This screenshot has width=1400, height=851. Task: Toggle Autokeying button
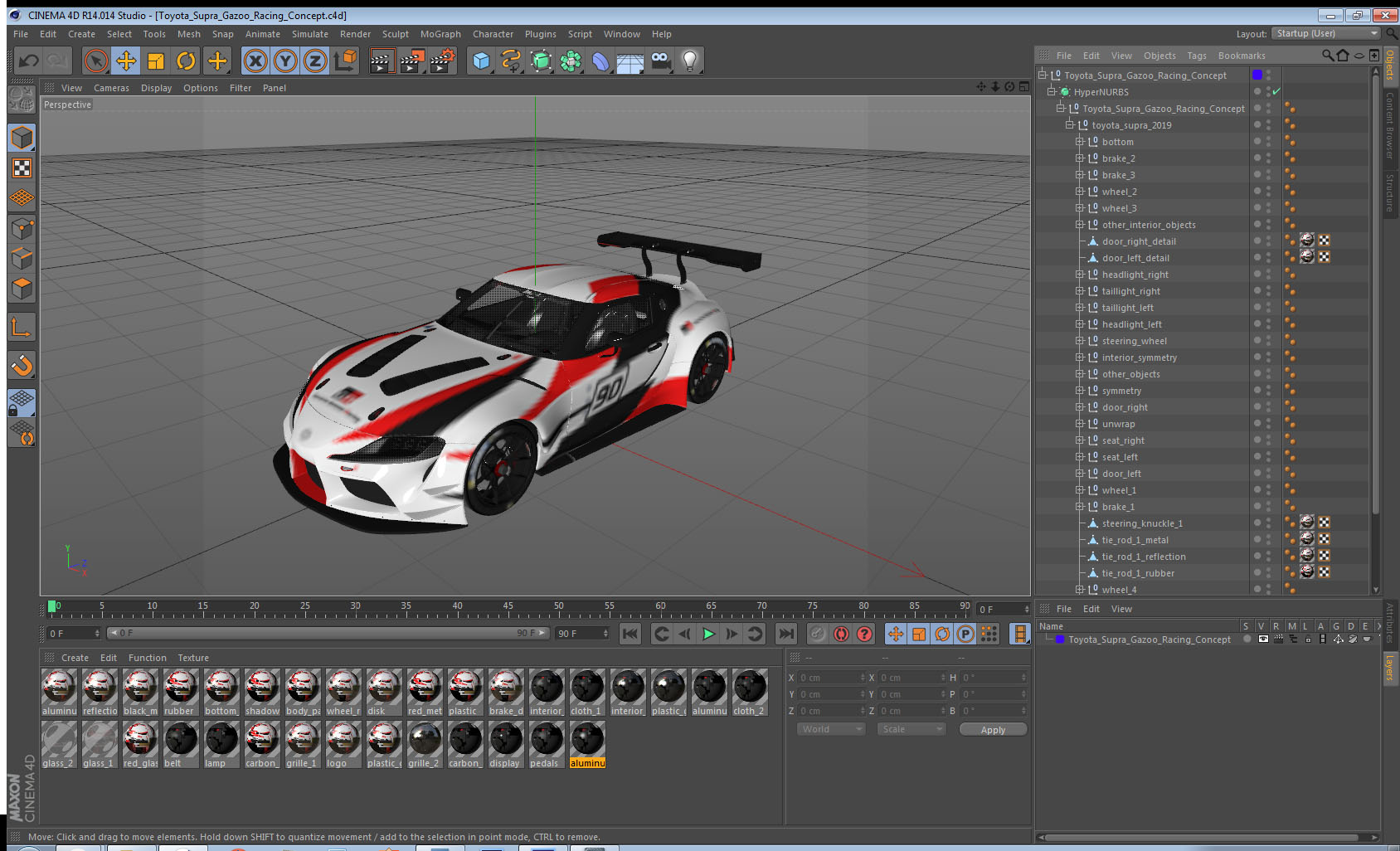(x=841, y=634)
